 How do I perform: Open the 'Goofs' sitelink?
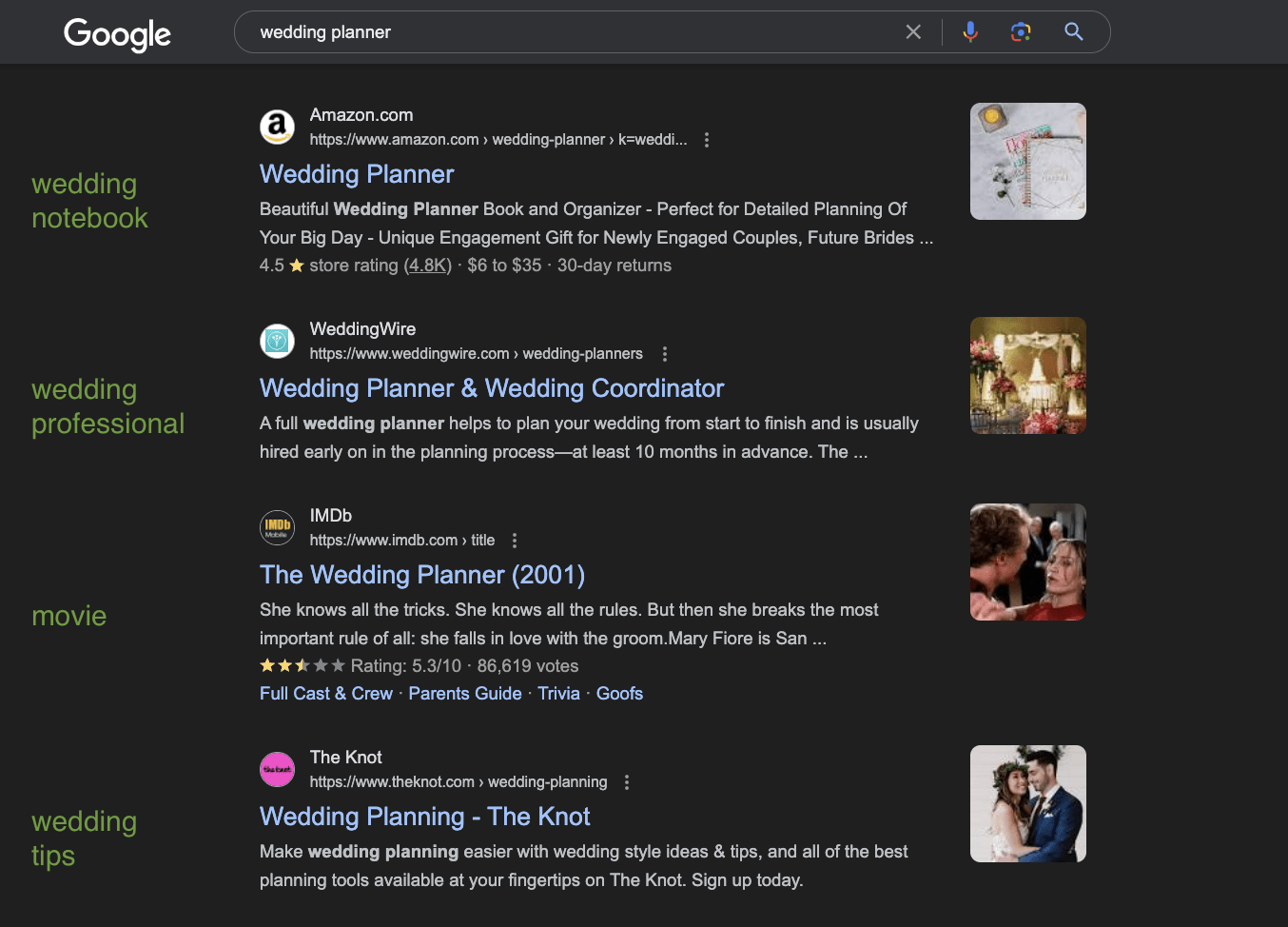619,694
